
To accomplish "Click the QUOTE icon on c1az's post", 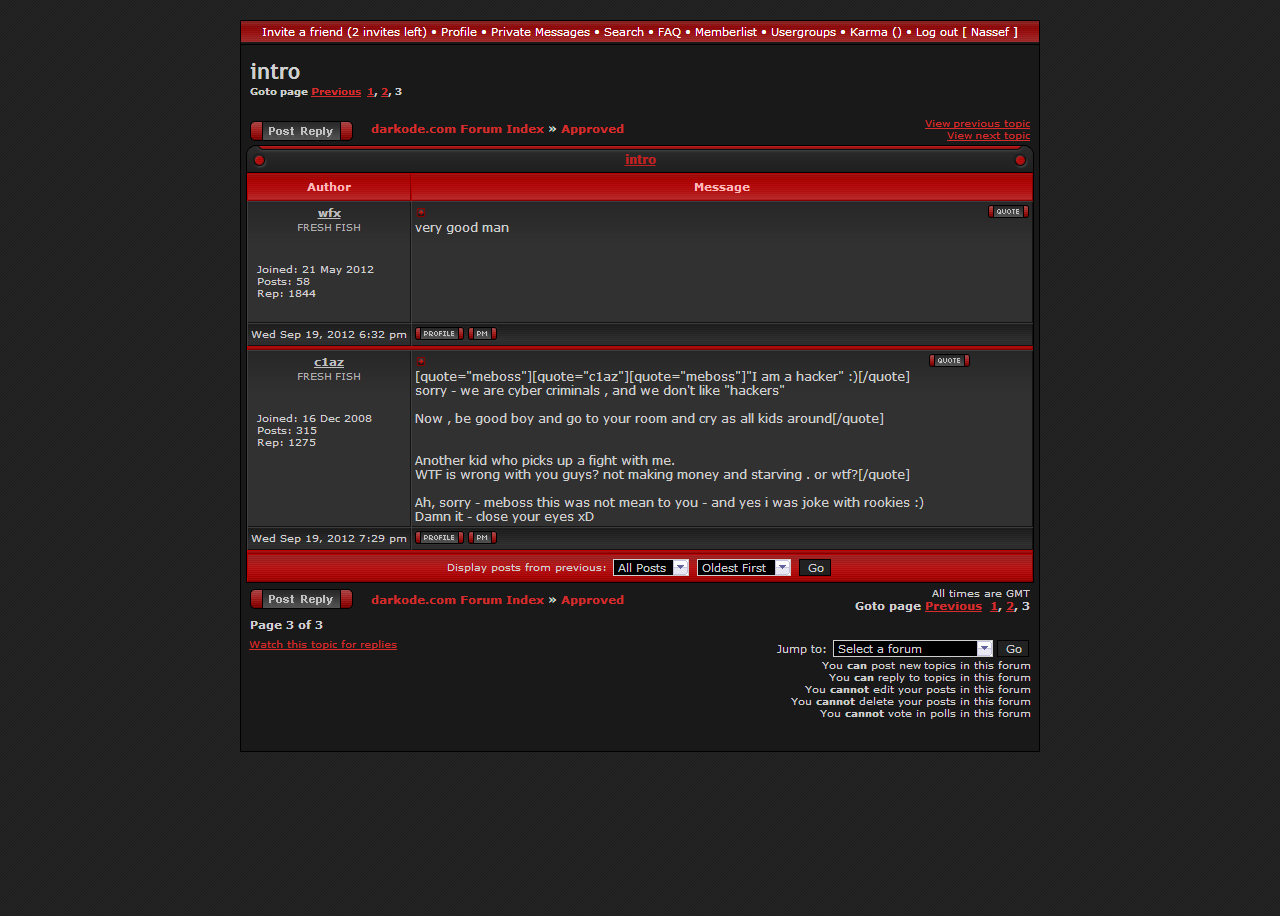I will [x=949, y=361].
